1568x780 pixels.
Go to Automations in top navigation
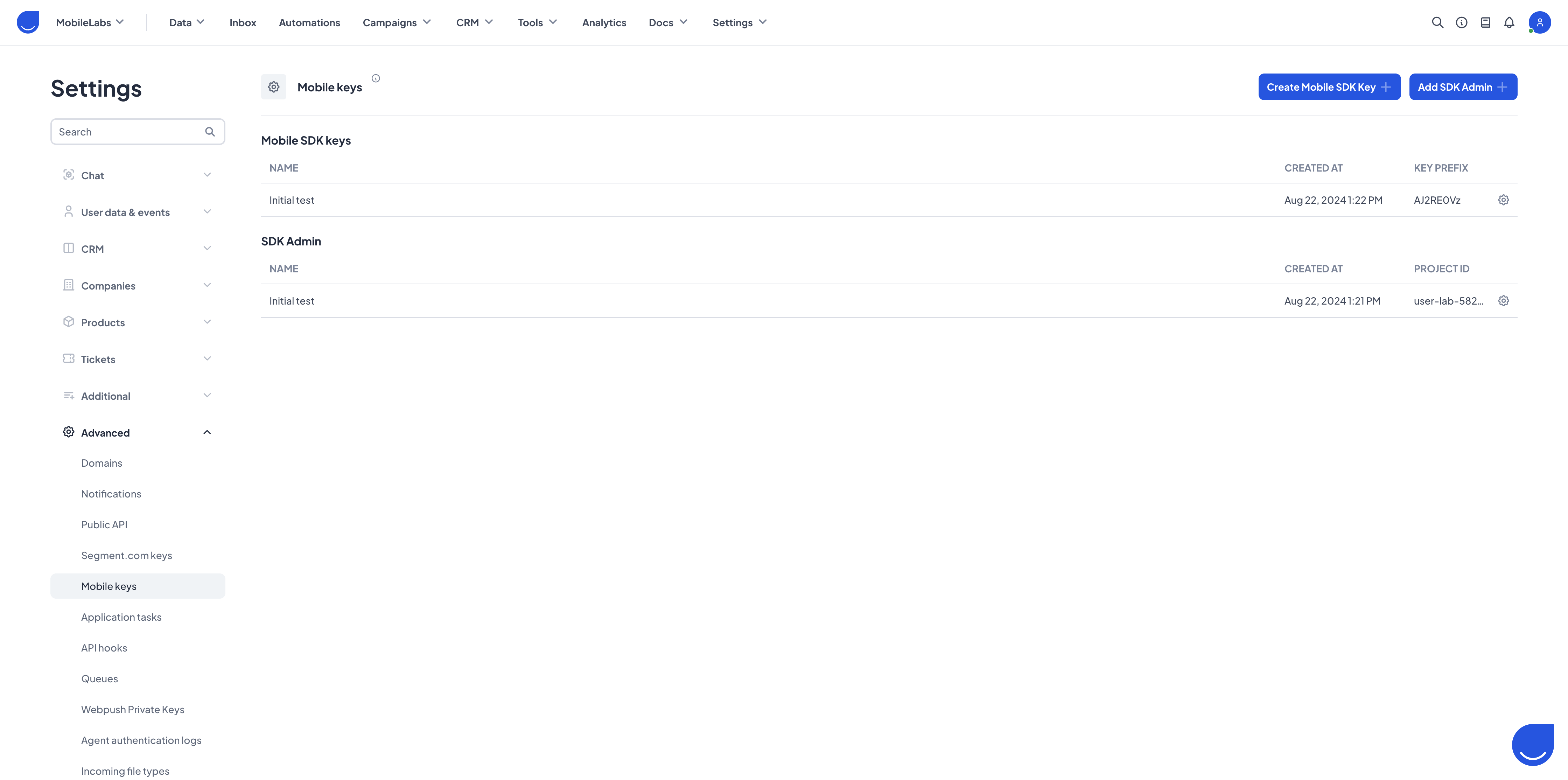[309, 22]
